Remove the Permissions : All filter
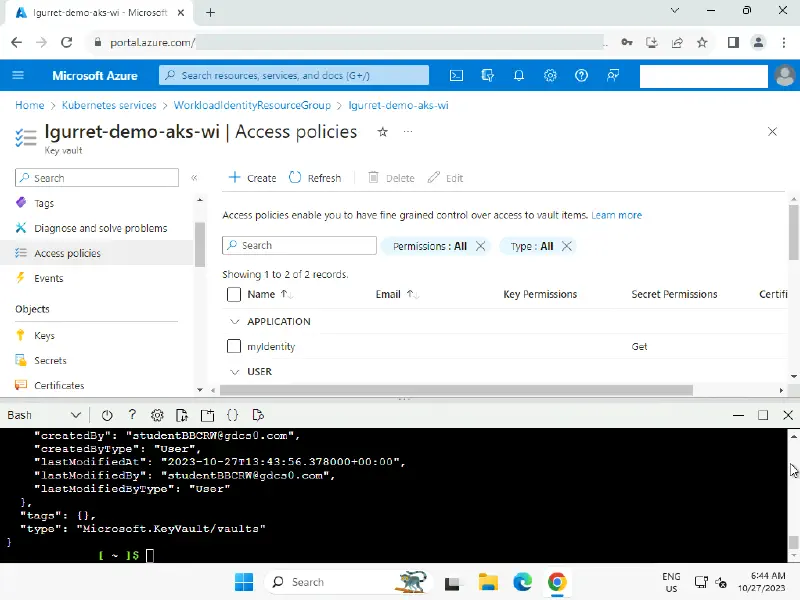 (x=481, y=246)
